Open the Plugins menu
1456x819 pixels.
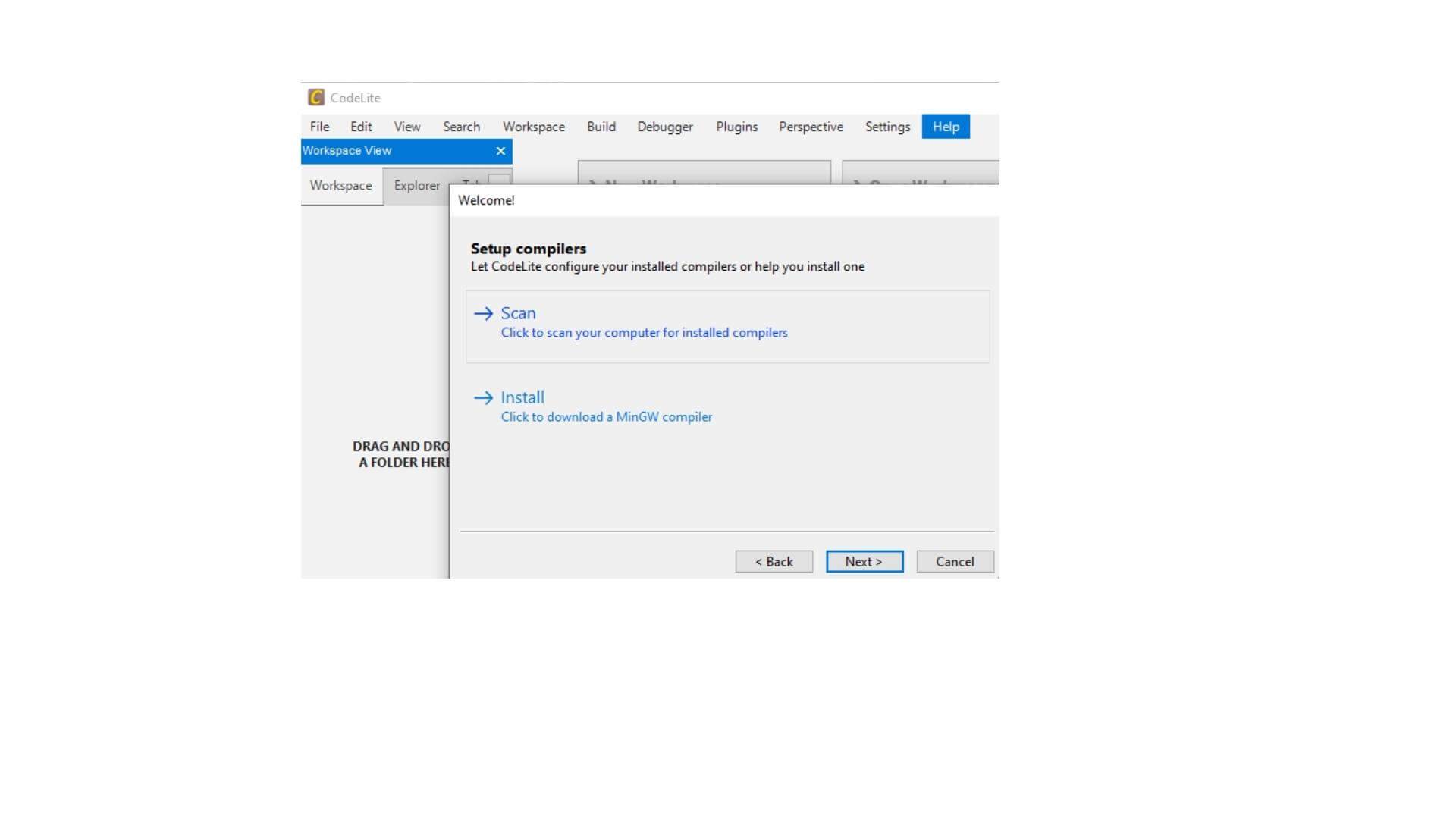737,127
